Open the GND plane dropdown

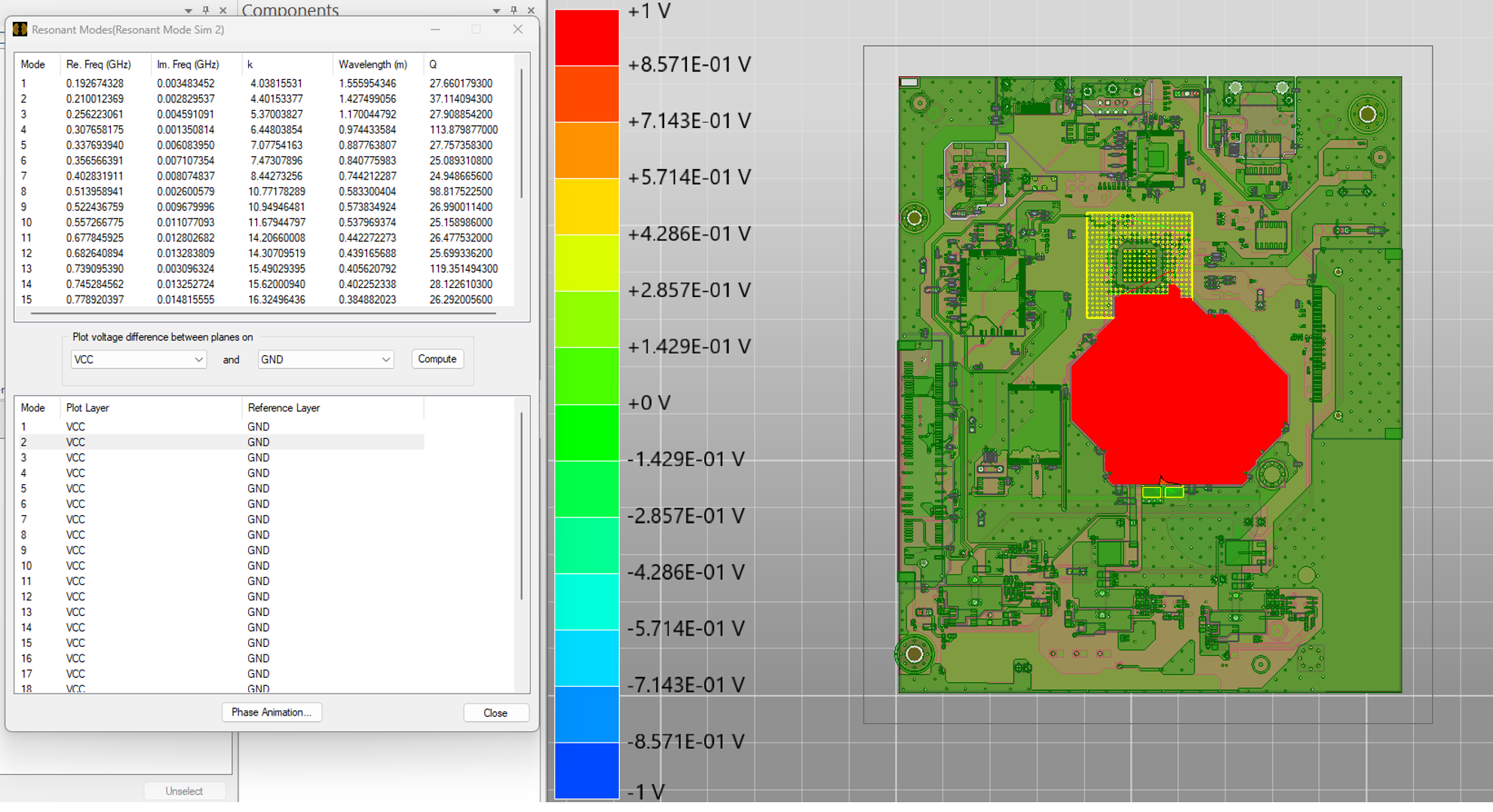tap(326, 360)
